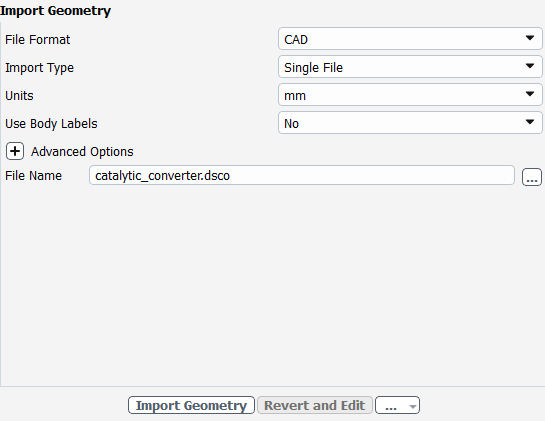Click the Import Type label
545x421 pixels.
coord(39,67)
